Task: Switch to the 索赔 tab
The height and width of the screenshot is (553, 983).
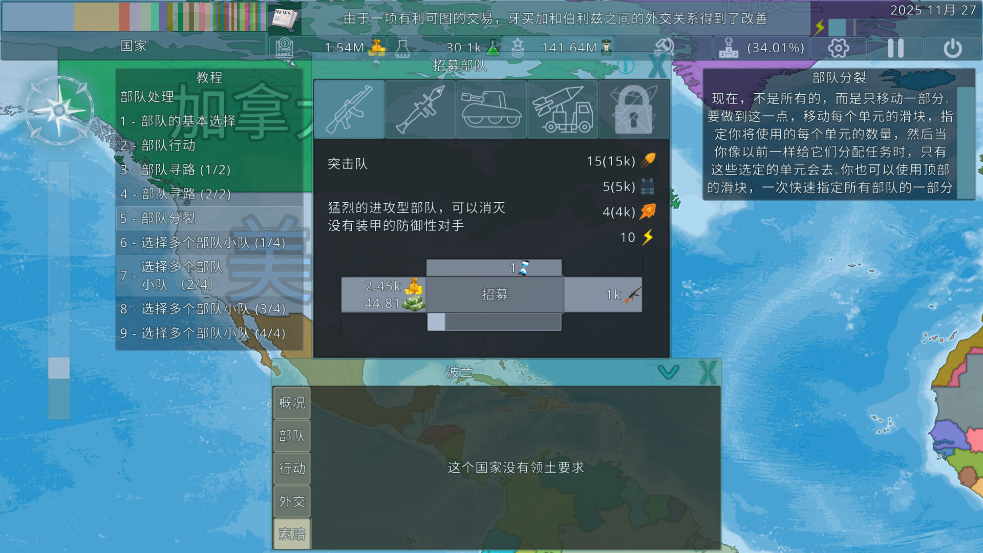Action: (292, 534)
